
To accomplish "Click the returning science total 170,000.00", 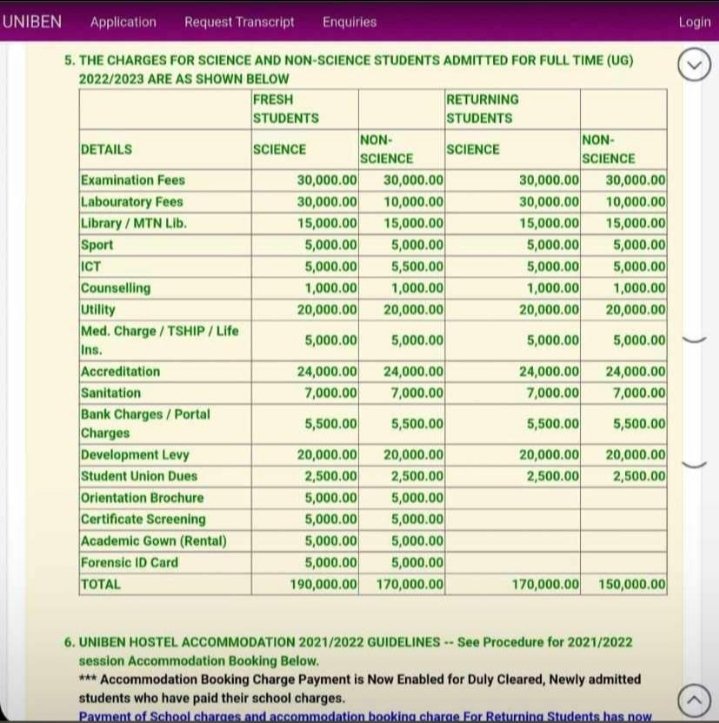I will (x=546, y=584).
